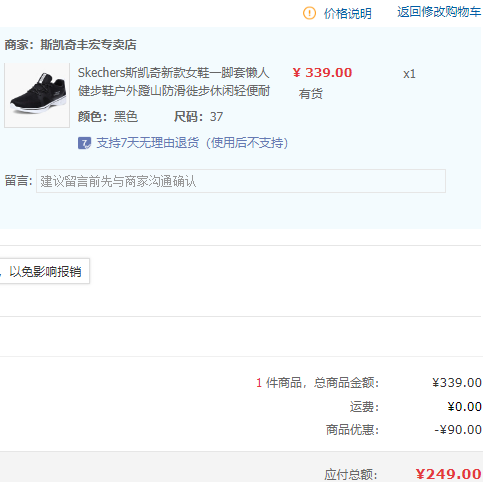Screen dimensions: 483x482
Task: Open the 价格说明 price explanation link
Action: click(348, 14)
